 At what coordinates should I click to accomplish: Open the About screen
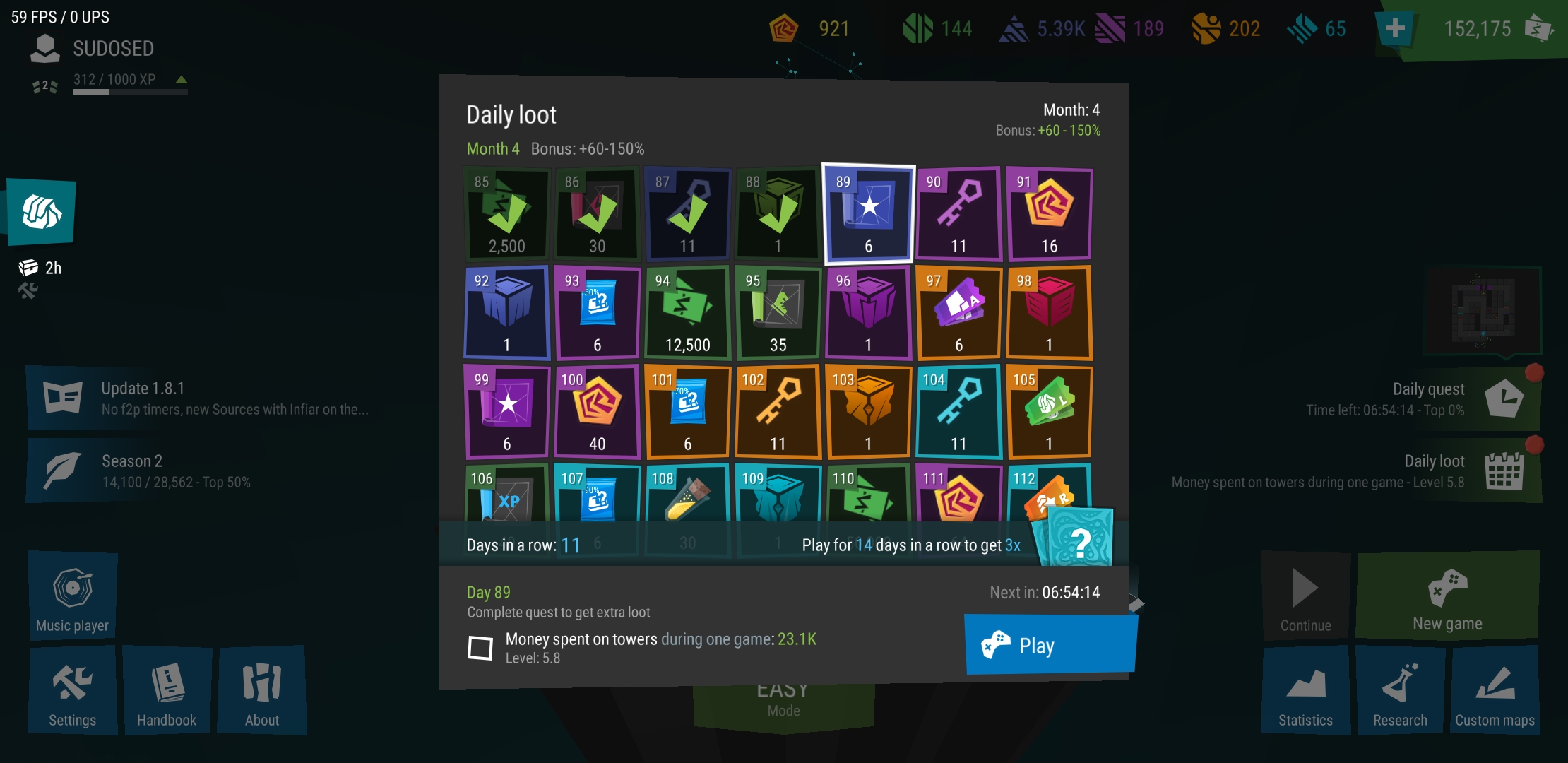(262, 690)
